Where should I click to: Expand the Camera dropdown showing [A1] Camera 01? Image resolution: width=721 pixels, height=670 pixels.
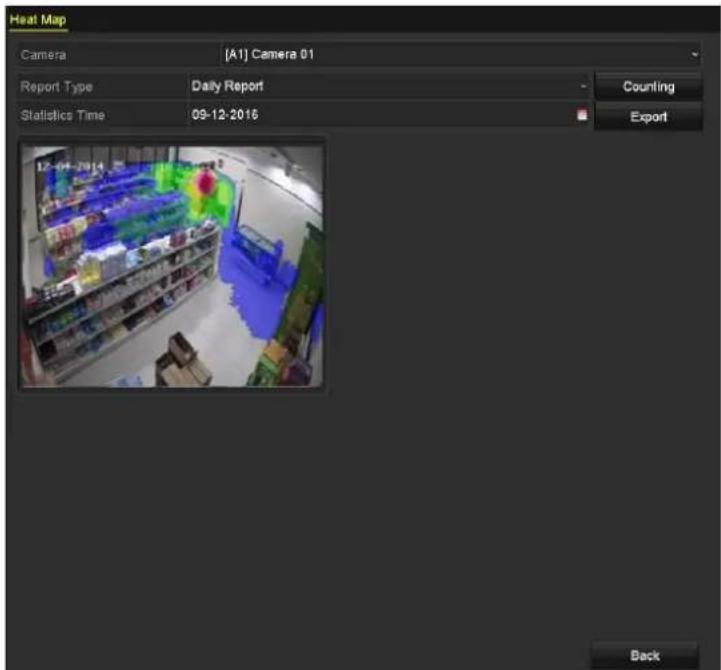[x=460, y=55]
